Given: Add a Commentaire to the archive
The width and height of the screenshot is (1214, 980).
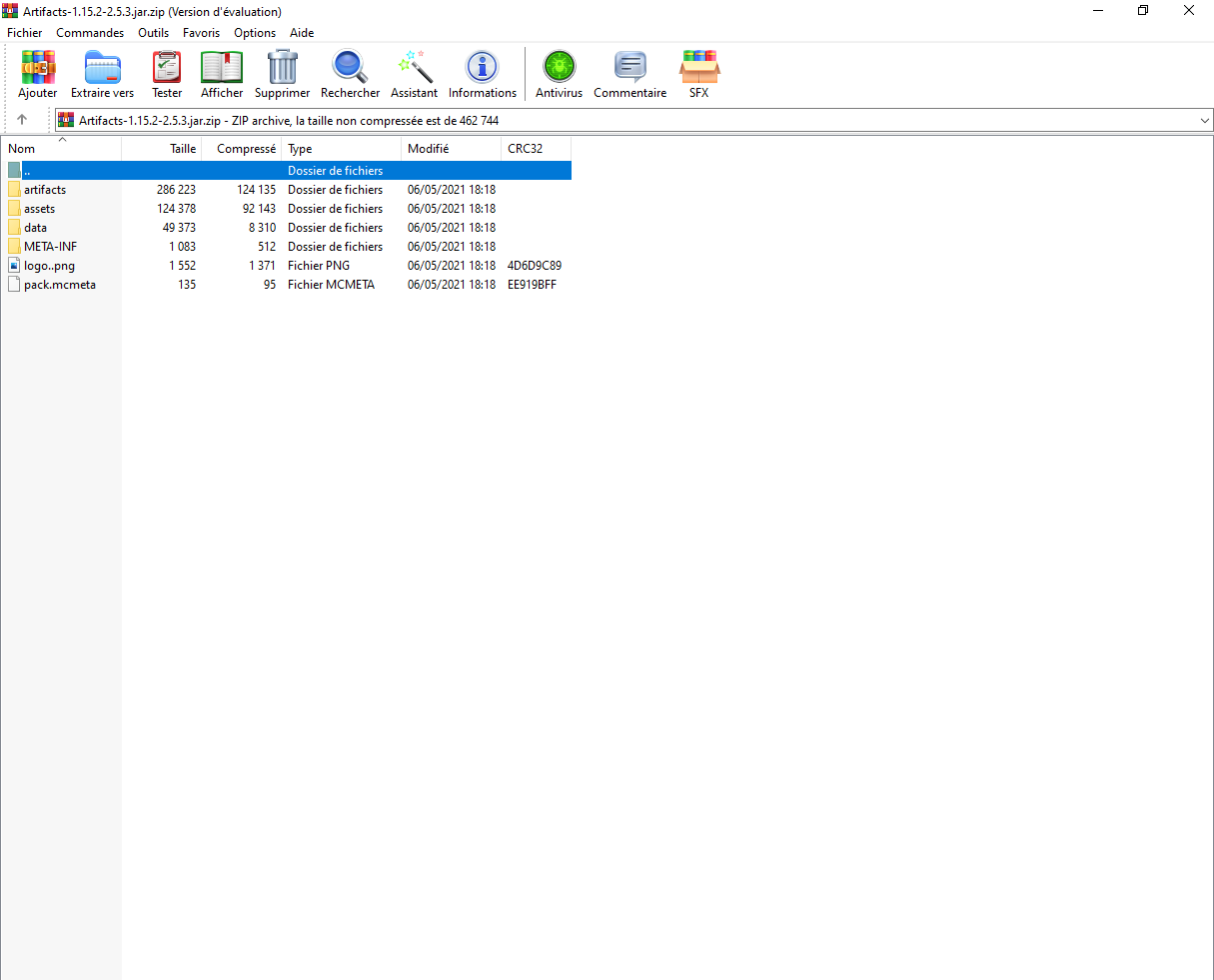Looking at the screenshot, I should (x=629, y=67).
